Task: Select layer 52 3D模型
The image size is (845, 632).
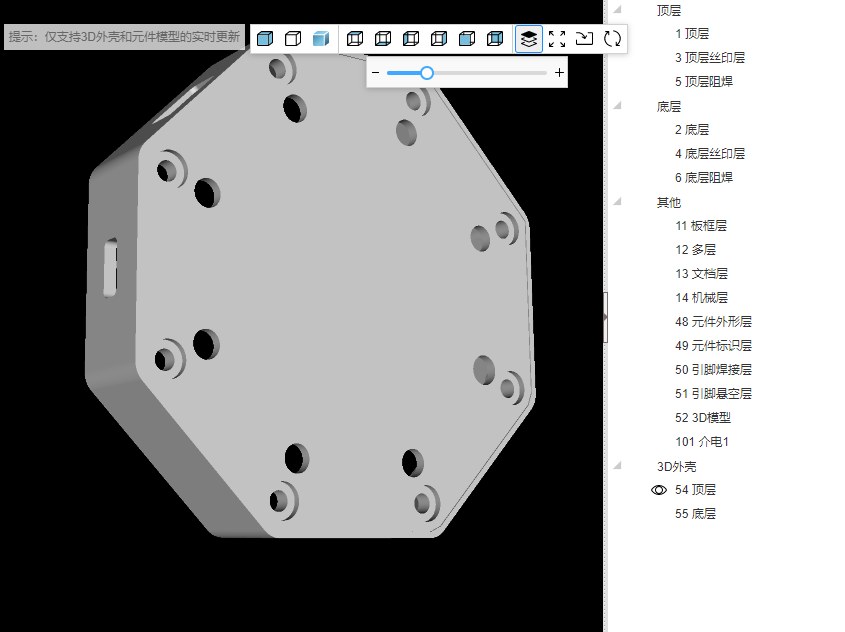Action: [x=703, y=418]
